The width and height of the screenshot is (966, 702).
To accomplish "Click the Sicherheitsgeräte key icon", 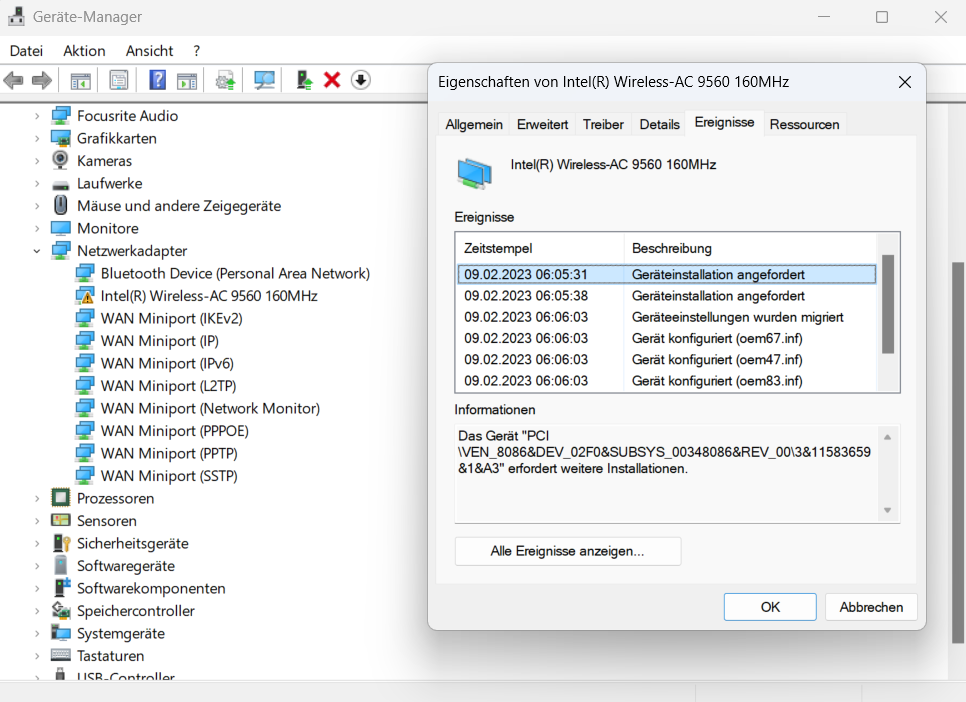I will 61,543.
